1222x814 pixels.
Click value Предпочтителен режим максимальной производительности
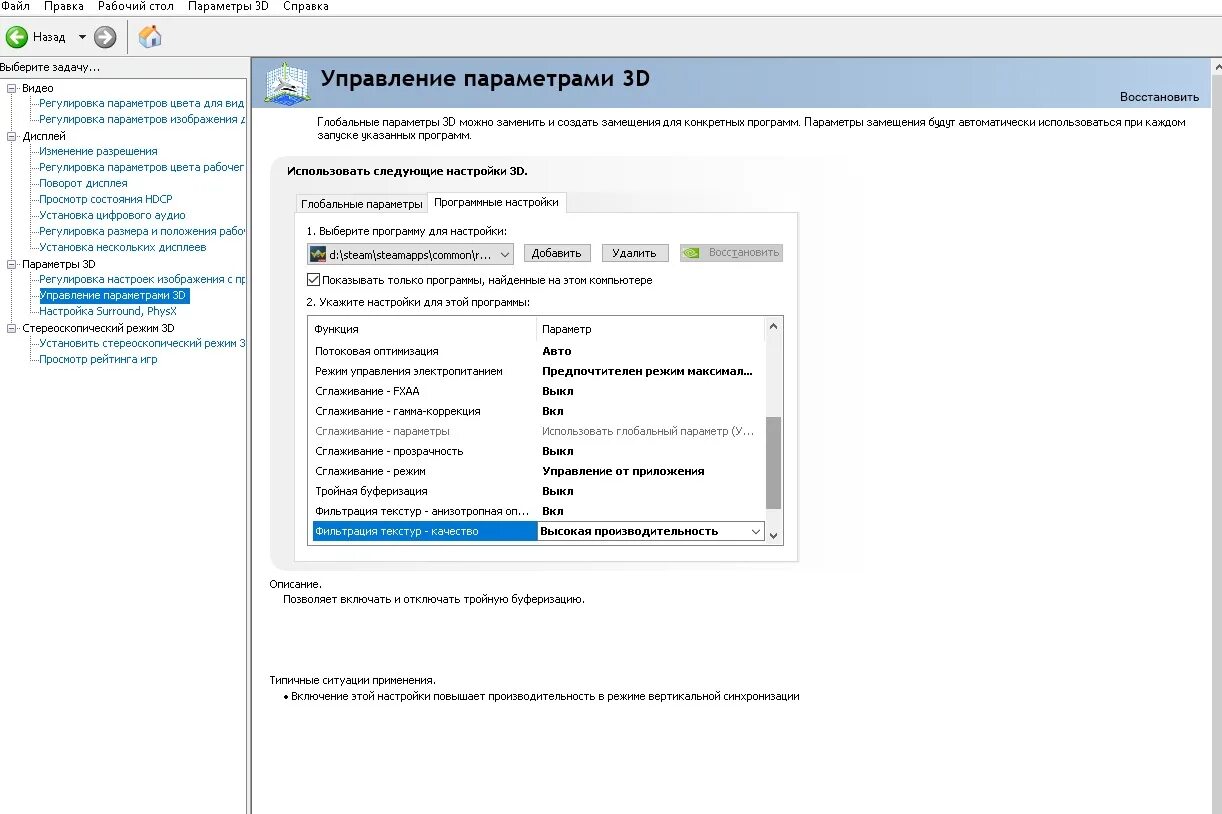point(647,371)
